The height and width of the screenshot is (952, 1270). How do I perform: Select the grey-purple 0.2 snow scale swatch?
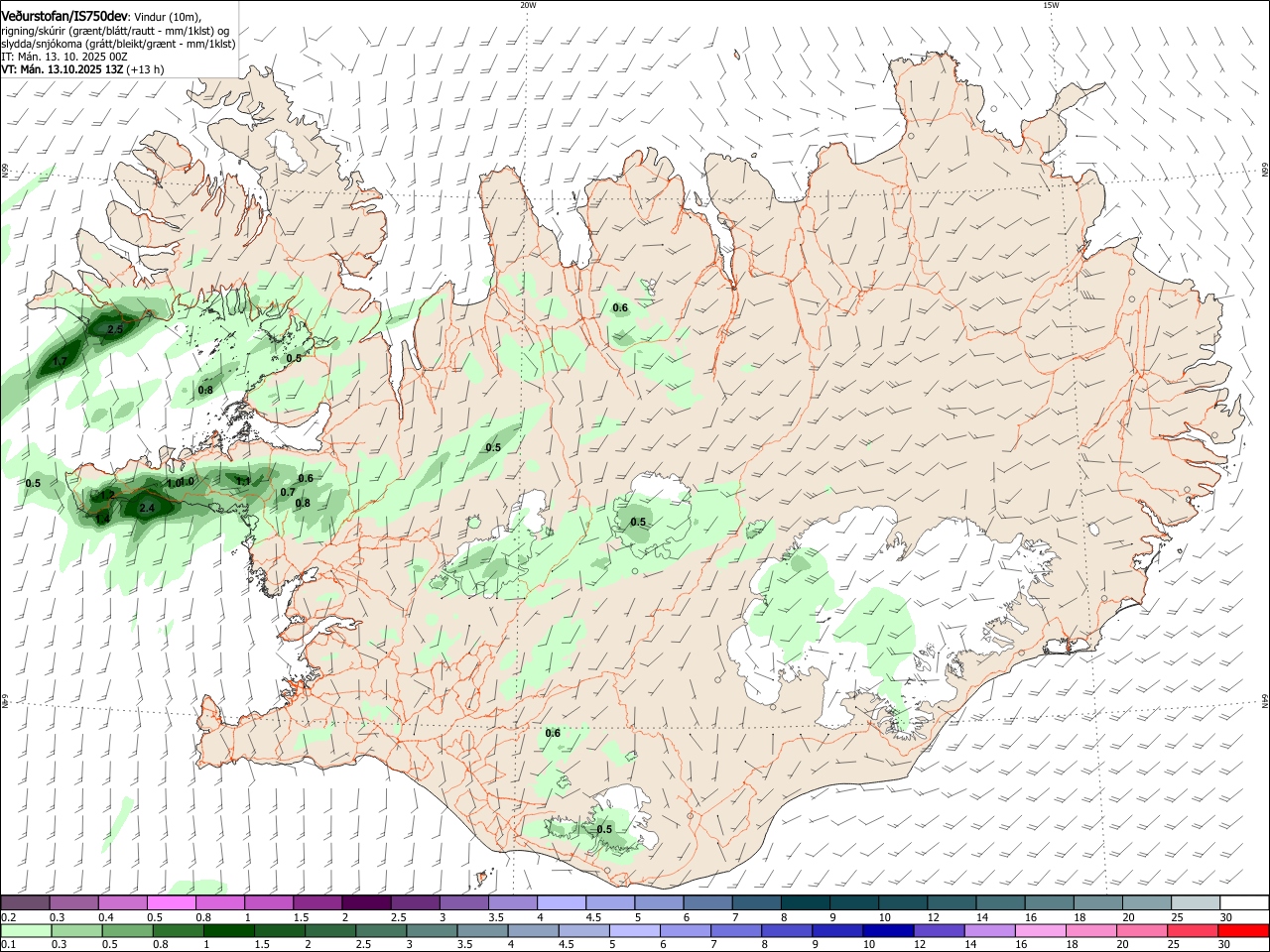pos(25,902)
